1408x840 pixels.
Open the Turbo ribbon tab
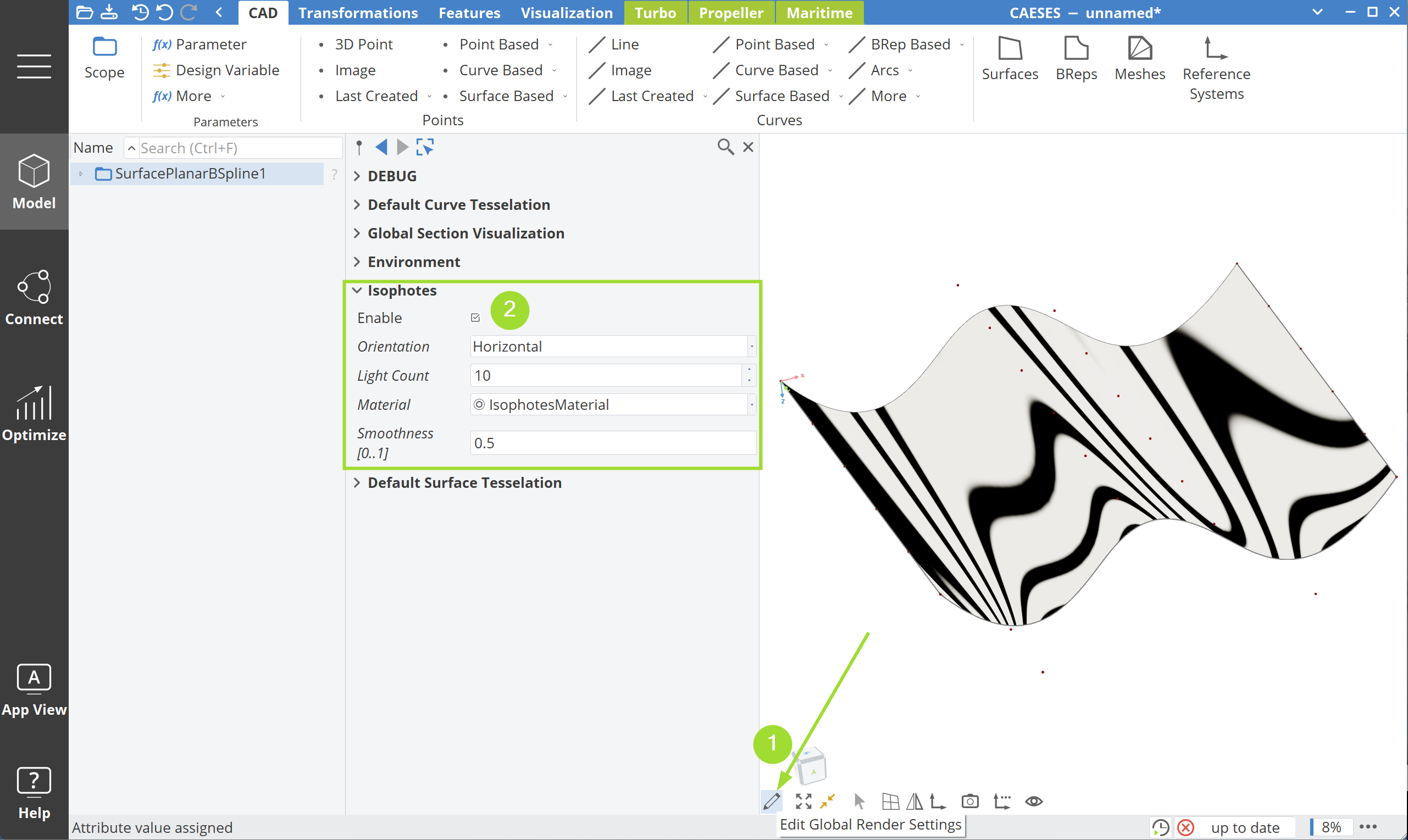655,13
